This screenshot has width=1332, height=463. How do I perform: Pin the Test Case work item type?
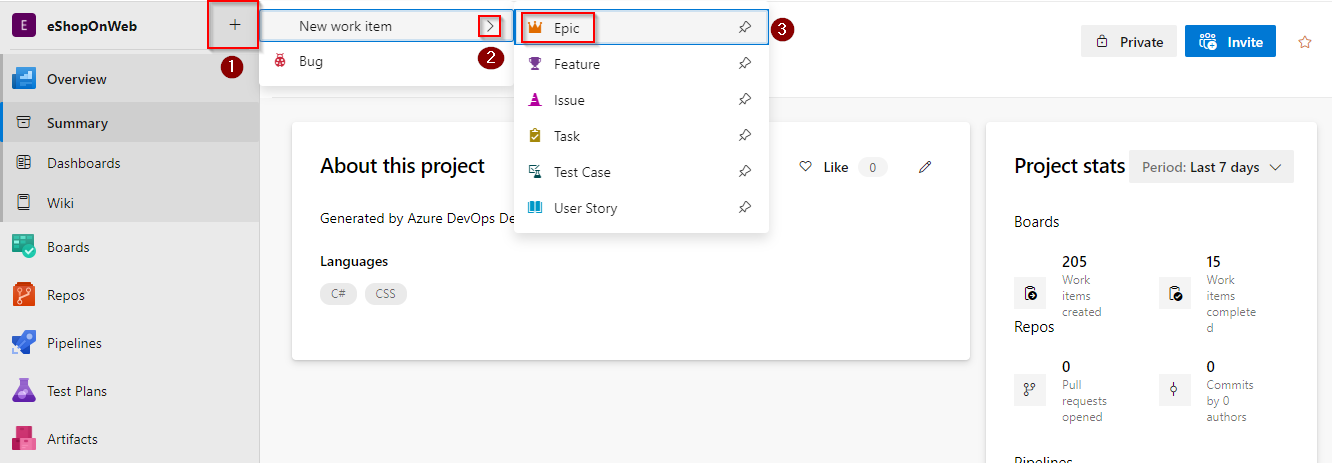click(x=745, y=172)
